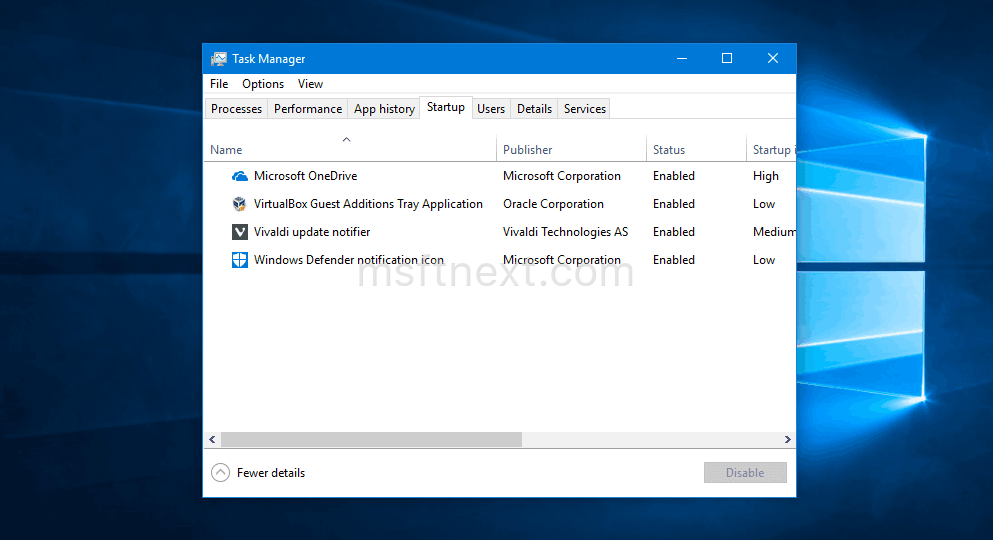The height and width of the screenshot is (540, 993).
Task: Click the Fewer details label
Action: pos(270,473)
